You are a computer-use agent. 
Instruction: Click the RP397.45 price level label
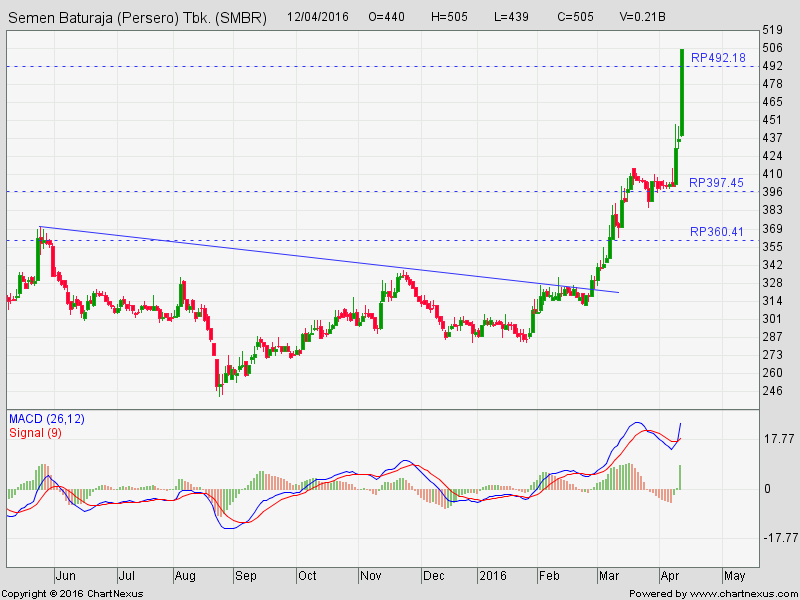point(716,183)
